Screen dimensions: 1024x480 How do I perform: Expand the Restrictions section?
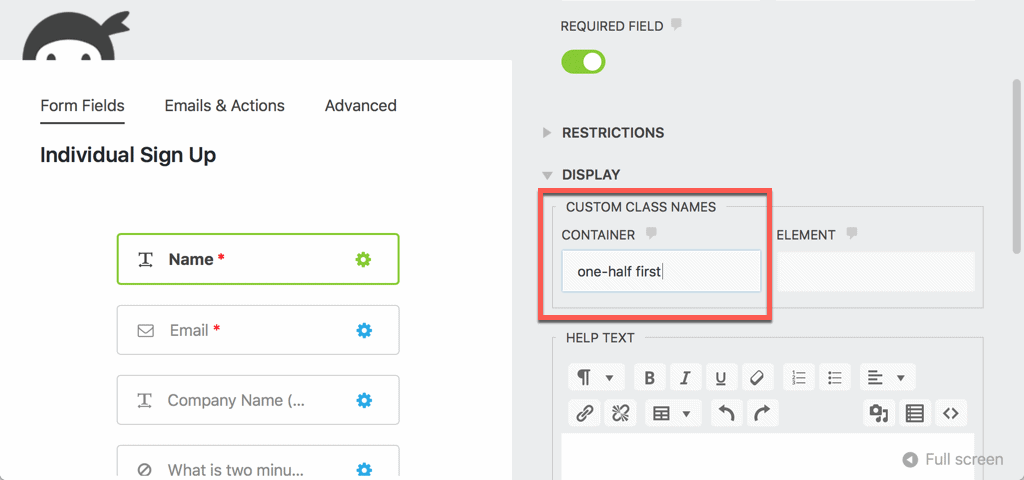612,133
